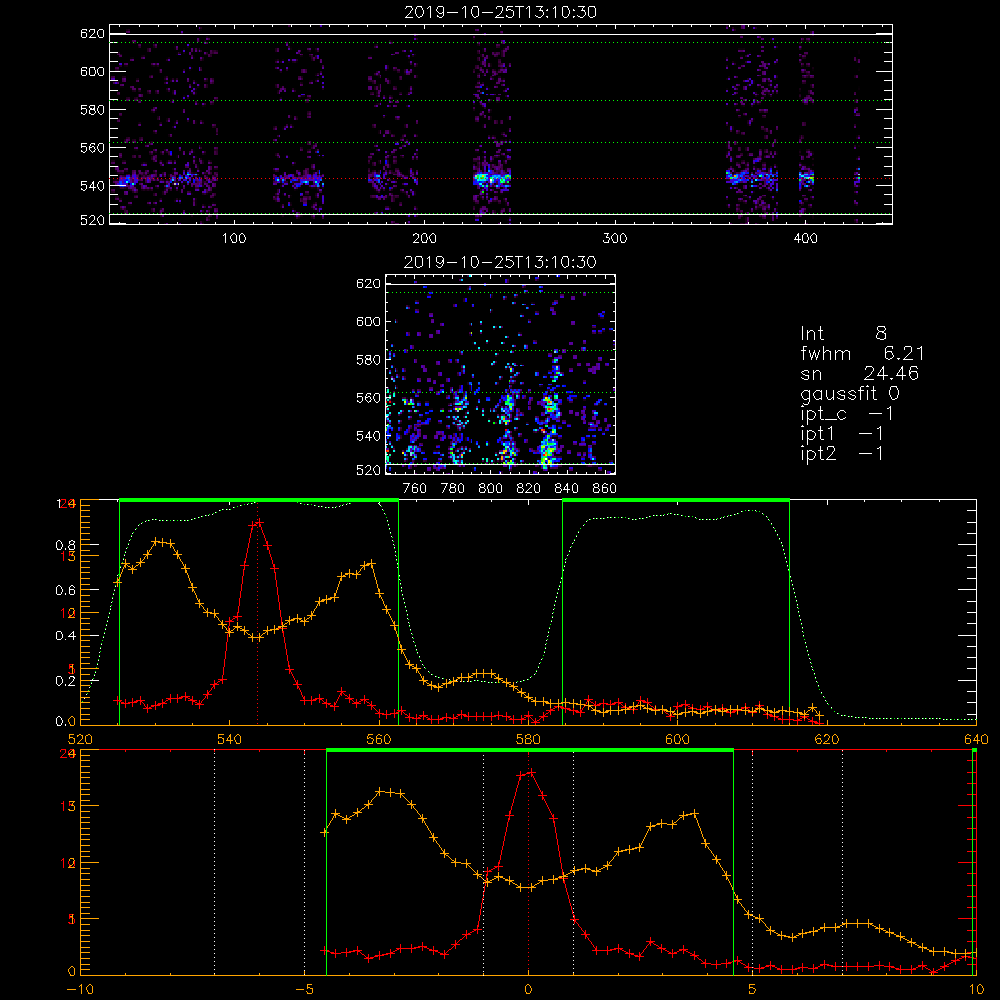The height and width of the screenshot is (1000, 1000).
Task: Click y-axis label 0.4 on the profile plot
Action: [66, 636]
